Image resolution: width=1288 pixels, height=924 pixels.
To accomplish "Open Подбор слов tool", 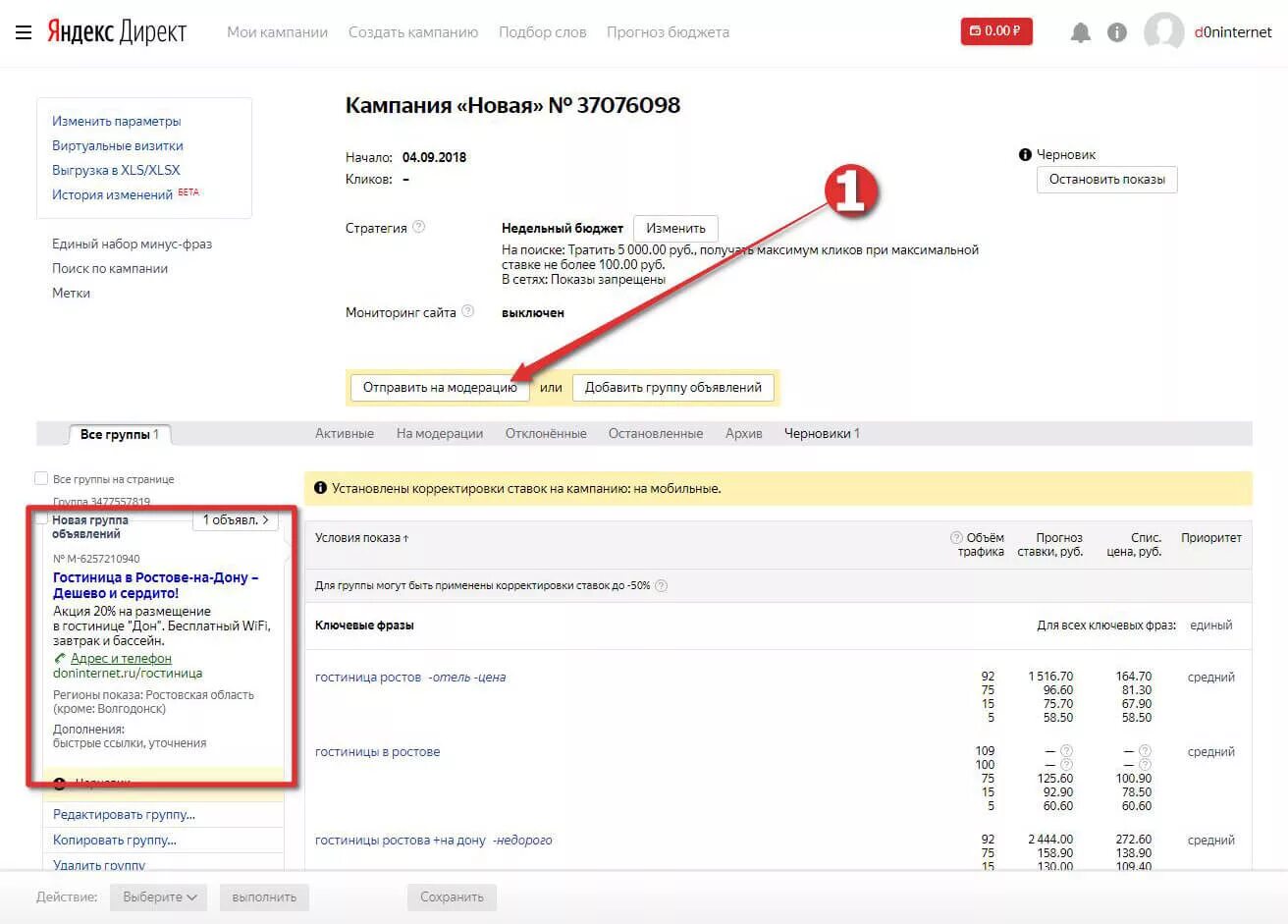I will 542,32.
